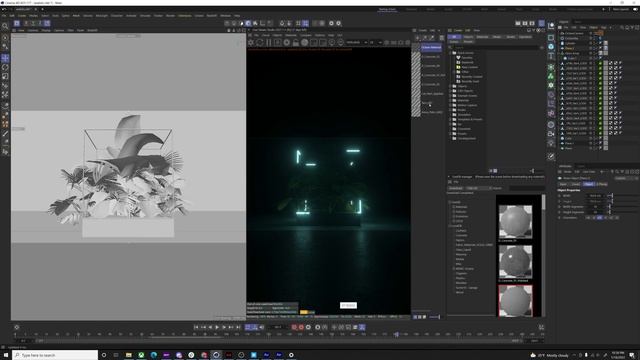Screen dimensions: 640x360
Task: Select the text T tool icon
Action: pyautogui.click(x=551, y=56)
